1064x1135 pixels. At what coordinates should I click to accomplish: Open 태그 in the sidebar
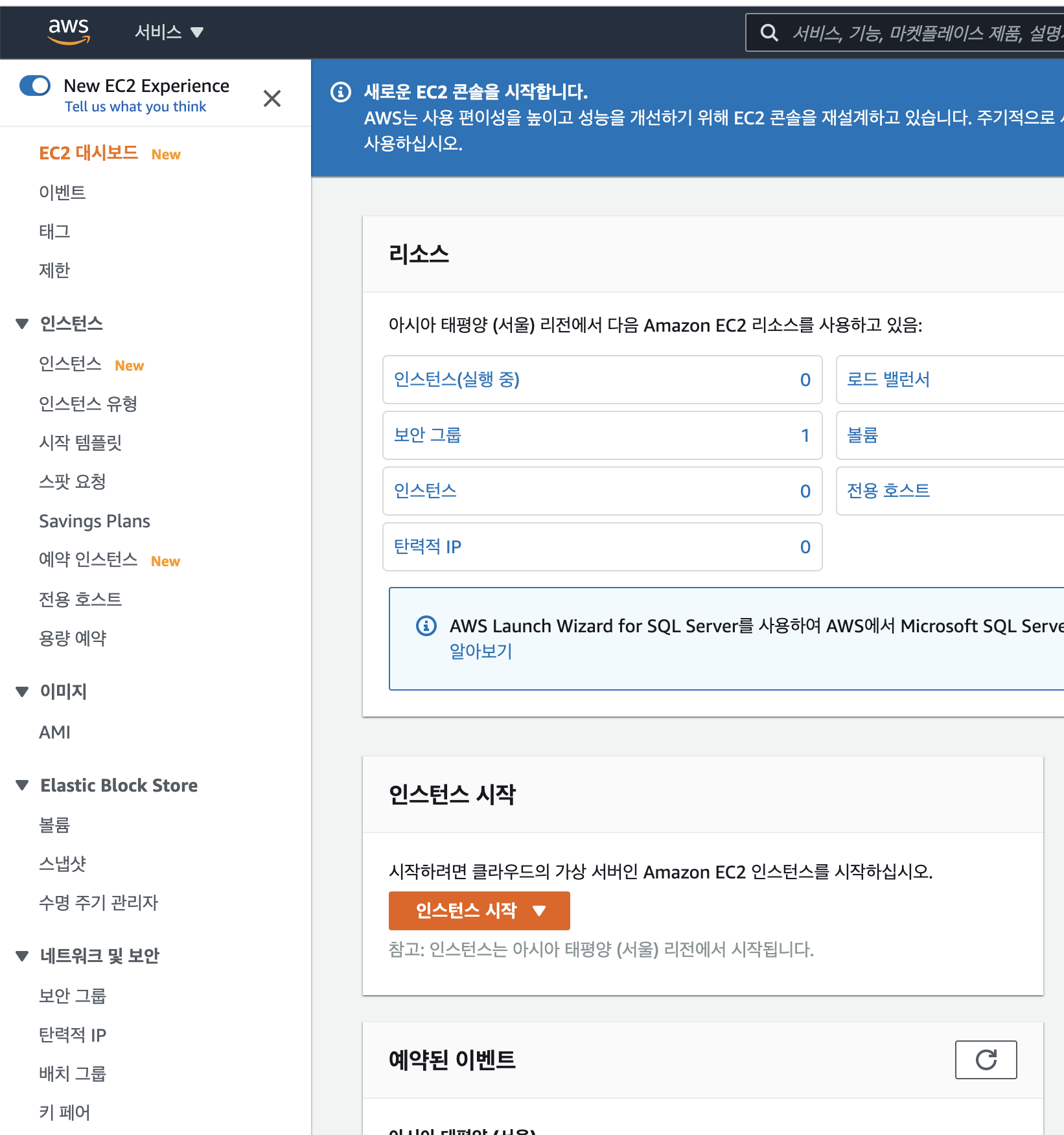(x=54, y=231)
